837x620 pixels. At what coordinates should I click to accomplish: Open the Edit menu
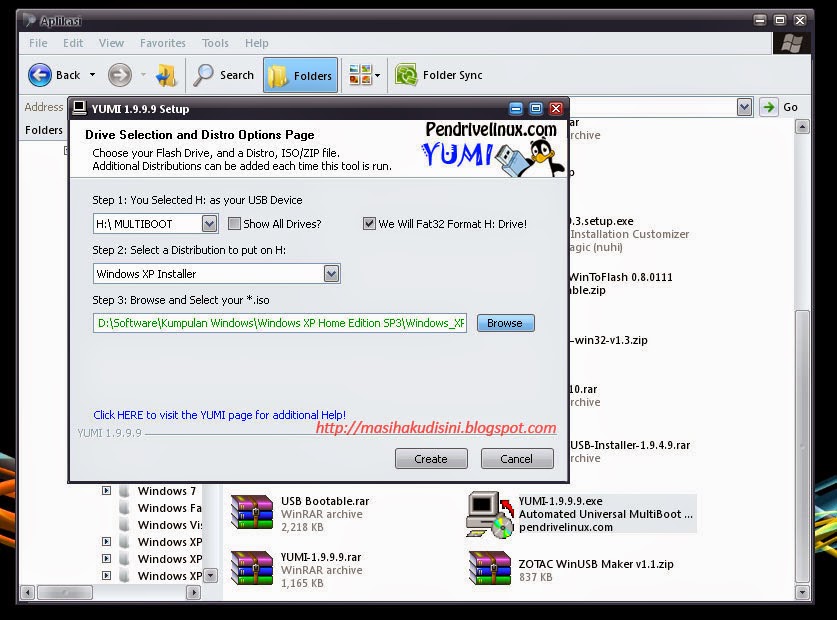[73, 43]
